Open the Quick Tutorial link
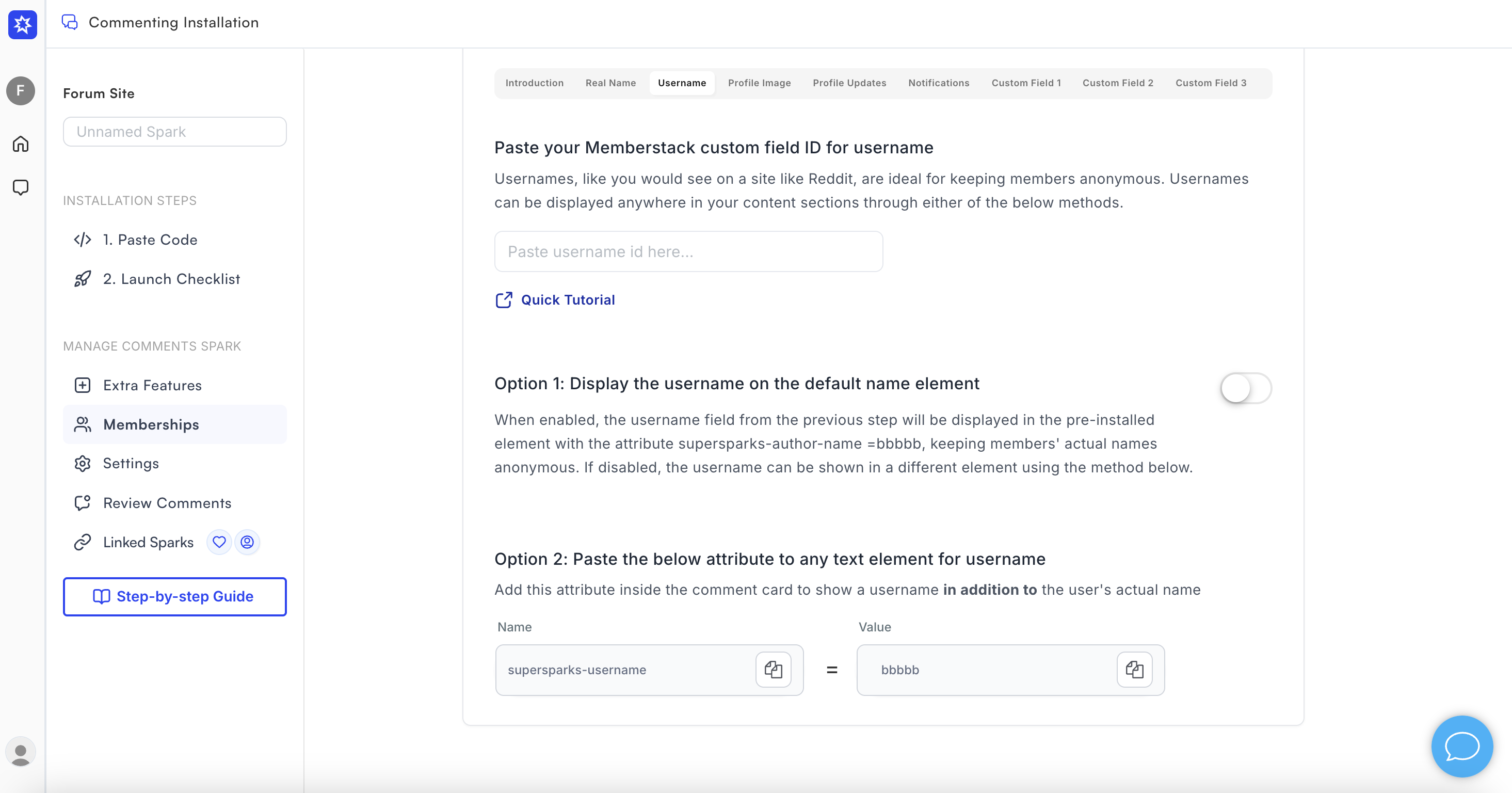The height and width of the screenshot is (793, 1512). [x=567, y=300]
